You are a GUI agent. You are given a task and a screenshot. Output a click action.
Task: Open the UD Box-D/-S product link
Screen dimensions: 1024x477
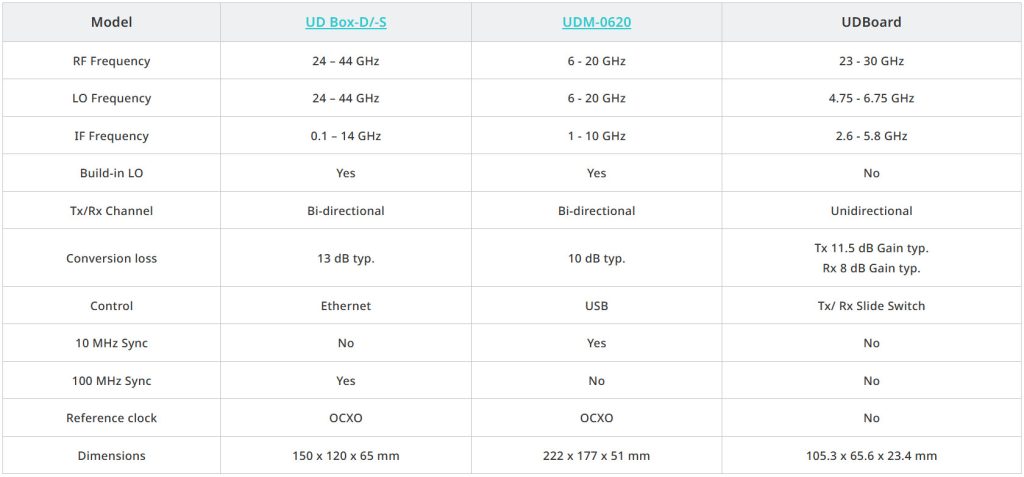click(345, 22)
